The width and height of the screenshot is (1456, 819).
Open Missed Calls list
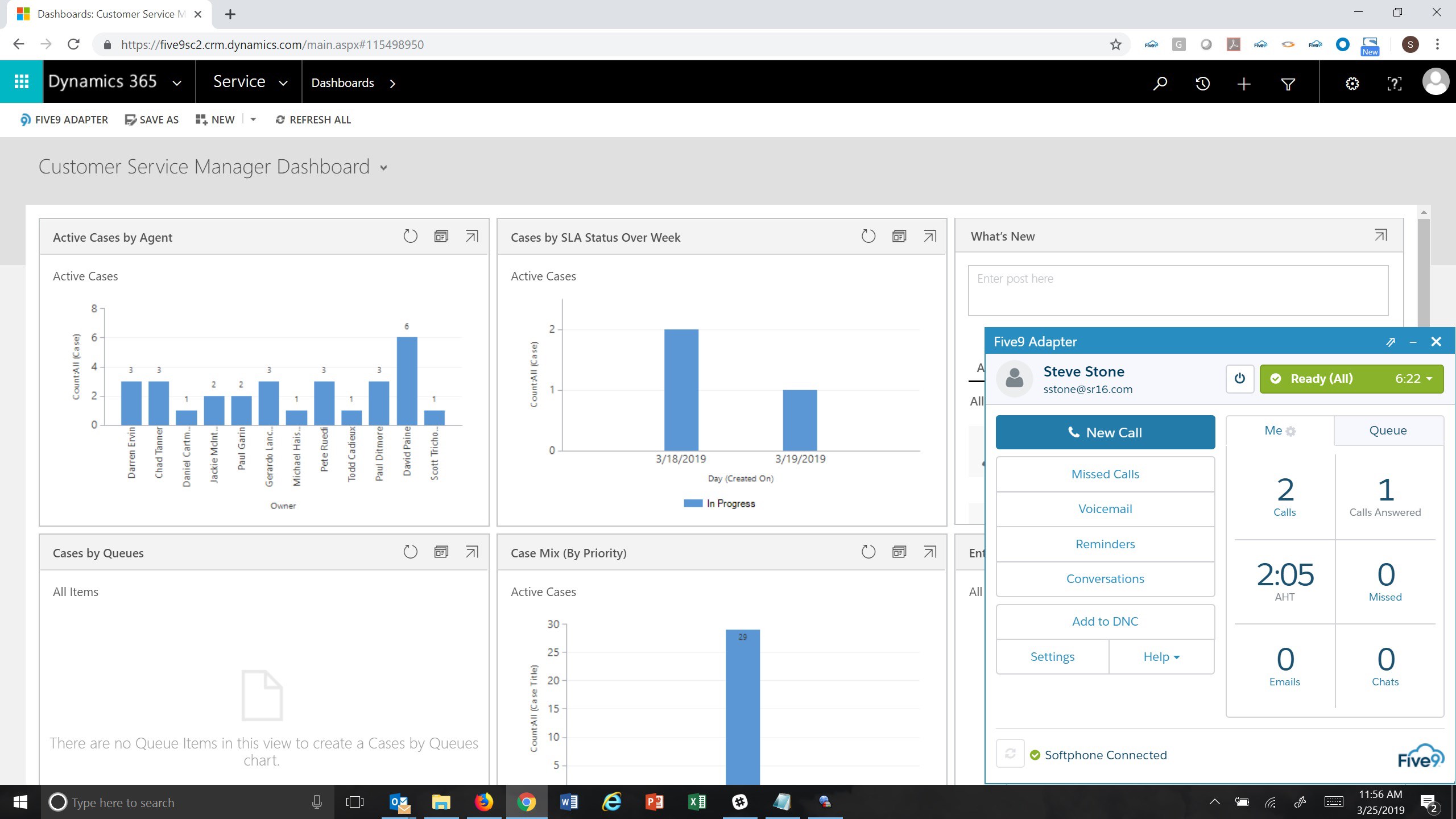[1105, 474]
